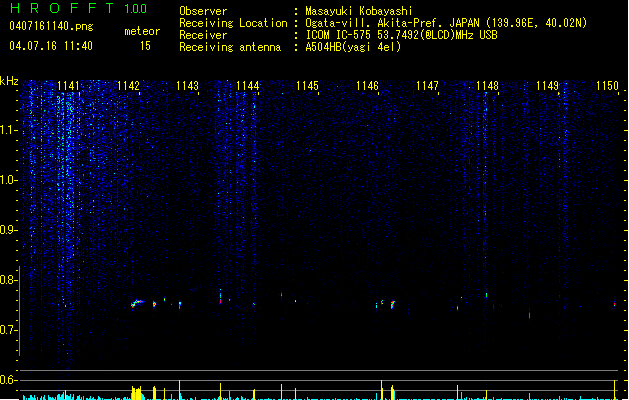This screenshot has width=629, height=400.
Task: Click the 0.6 kHz frequency tick label
Action: (x=8, y=380)
